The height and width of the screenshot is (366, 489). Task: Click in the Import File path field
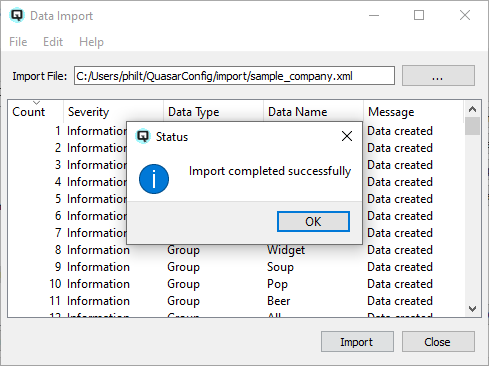(234, 76)
